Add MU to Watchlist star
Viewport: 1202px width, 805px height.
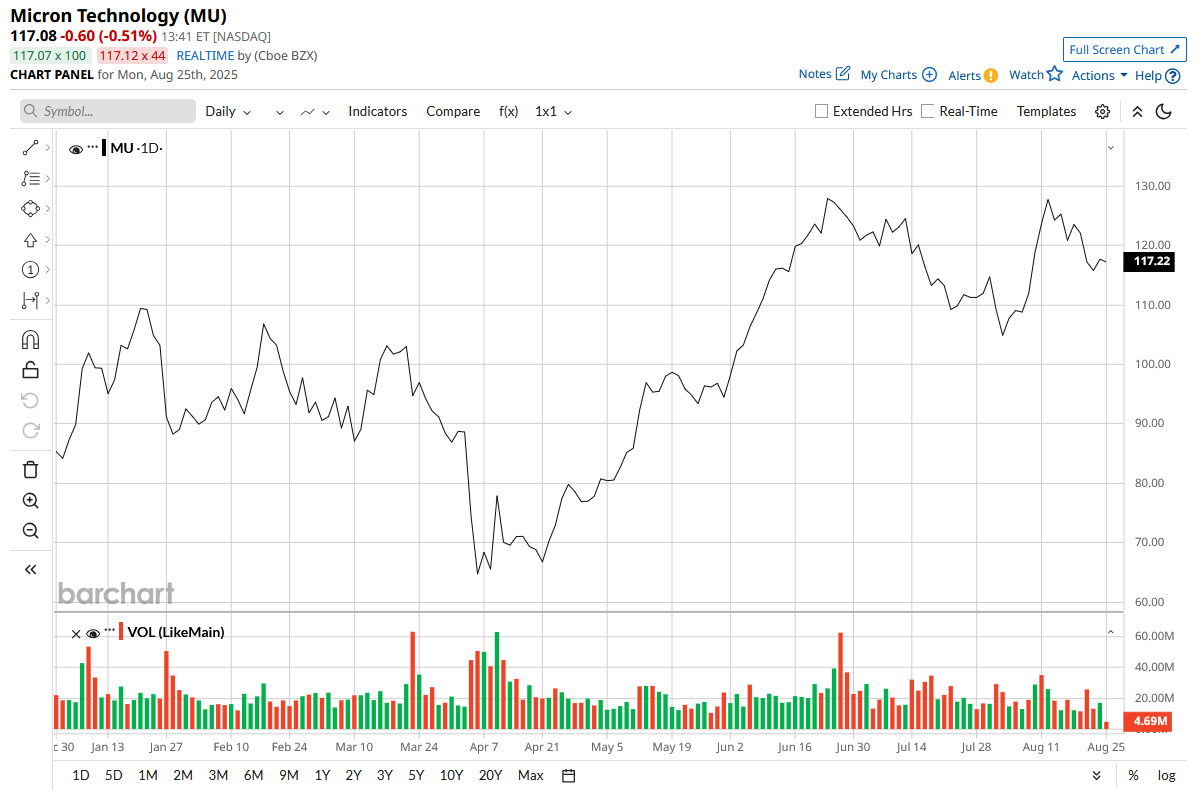pos(1035,74)
